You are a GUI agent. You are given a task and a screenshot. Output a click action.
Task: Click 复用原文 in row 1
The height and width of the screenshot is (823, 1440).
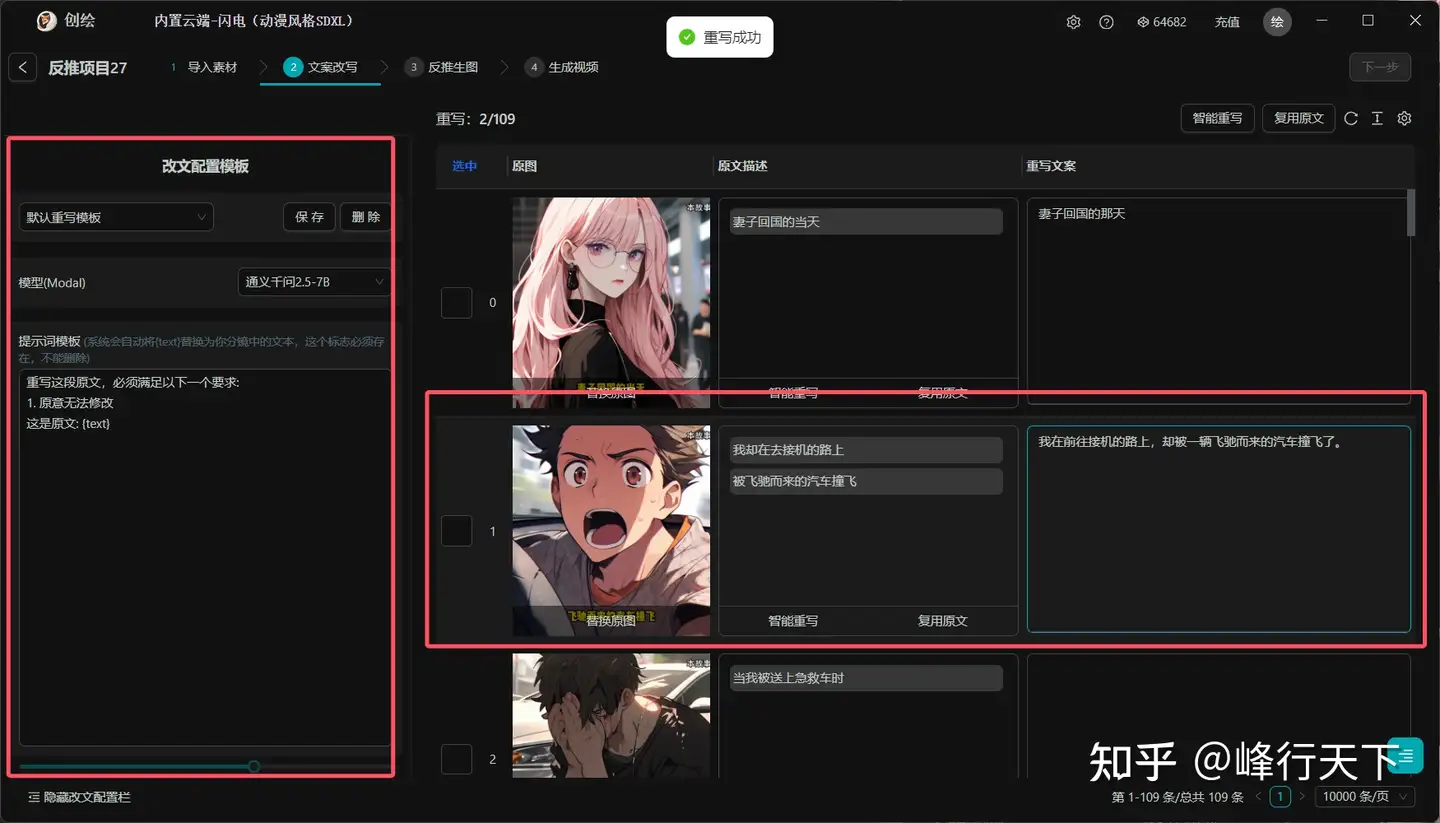(x=943, y=621)
